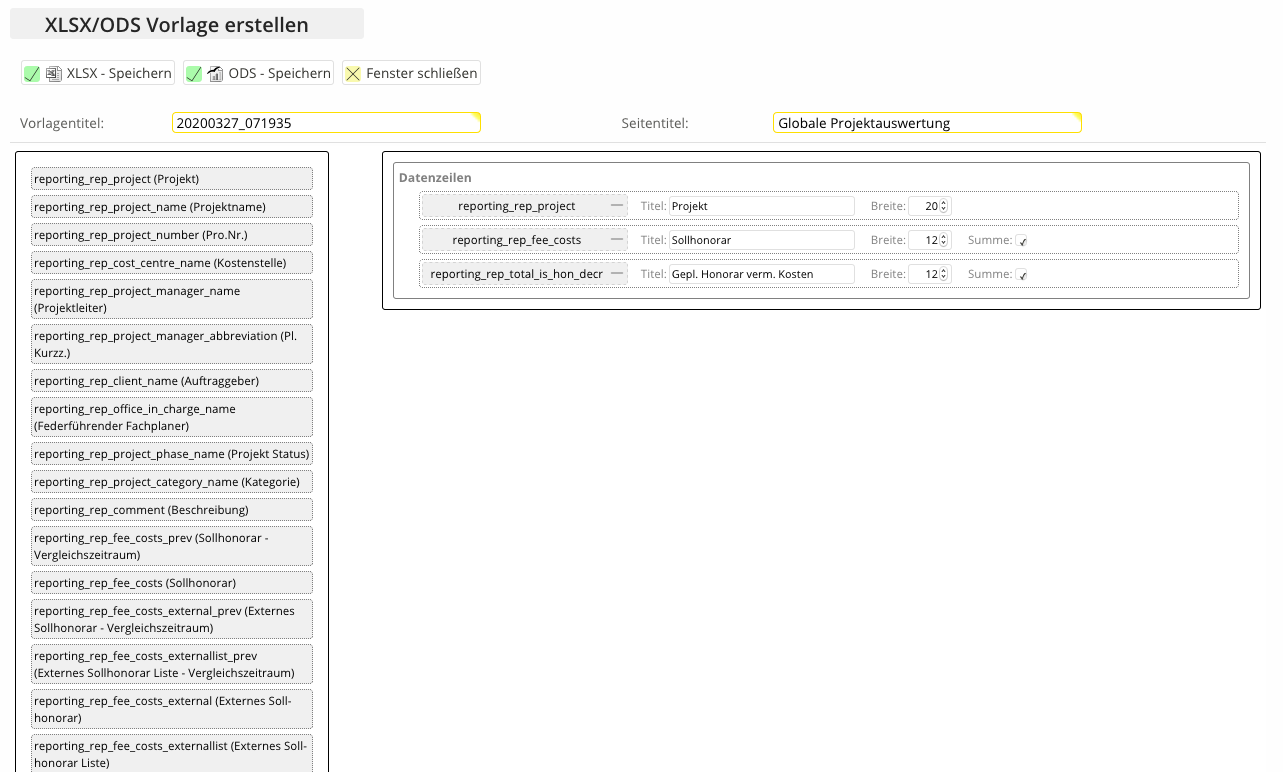The image size is (1283, 772).
Task: Adjust Breite stepper of Projekt row
Action: 944,206
